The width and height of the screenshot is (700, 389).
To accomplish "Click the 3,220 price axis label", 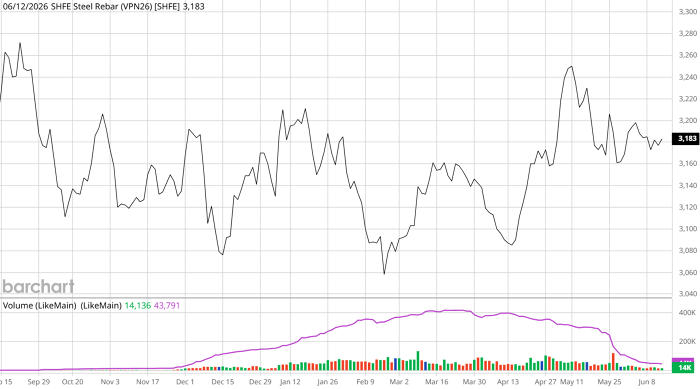I will coord(688,99).
